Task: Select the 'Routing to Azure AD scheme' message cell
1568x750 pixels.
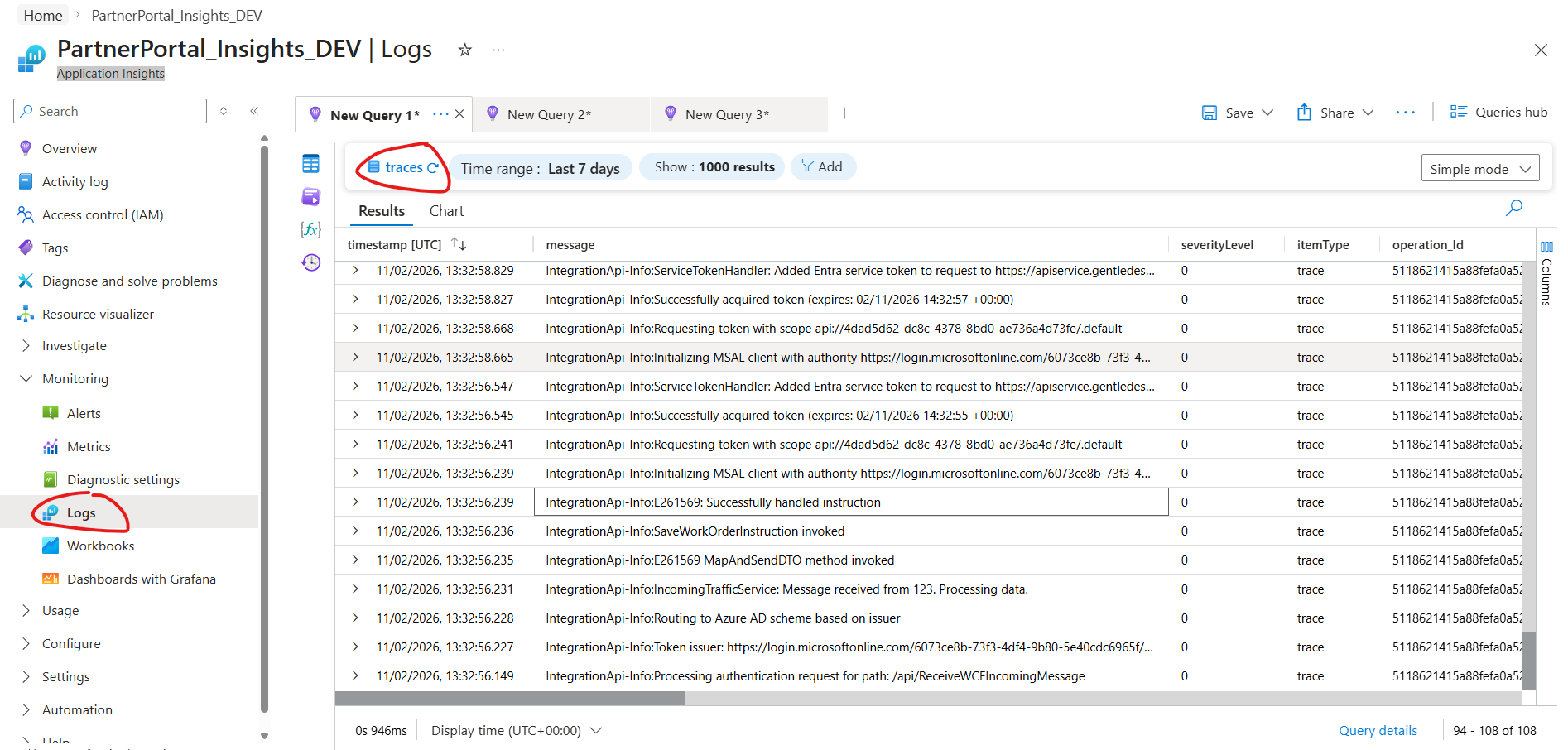Action: tap(851, 618)
